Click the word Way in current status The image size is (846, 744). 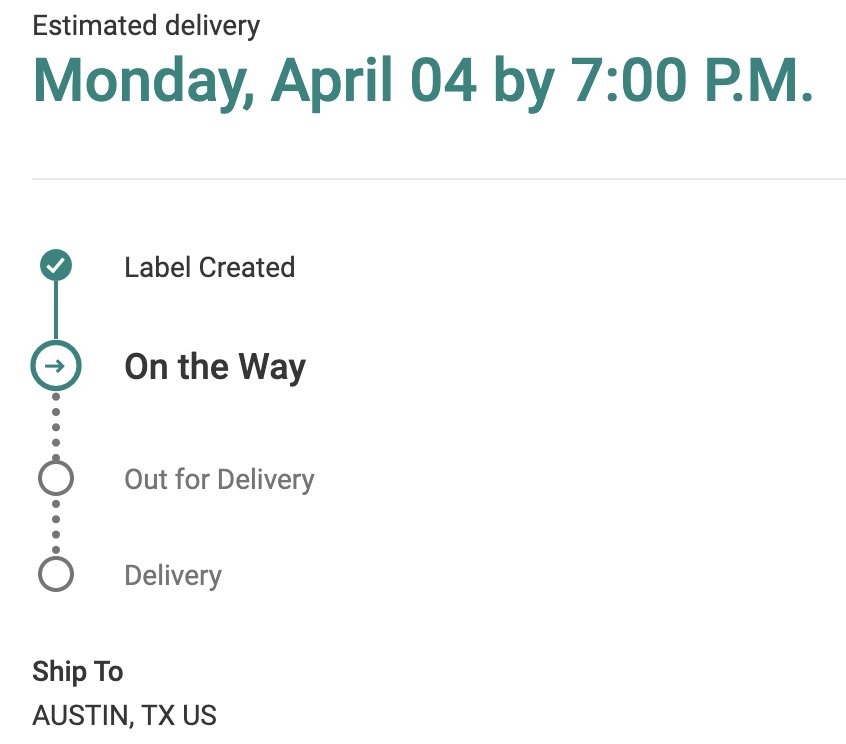point(272,367)
